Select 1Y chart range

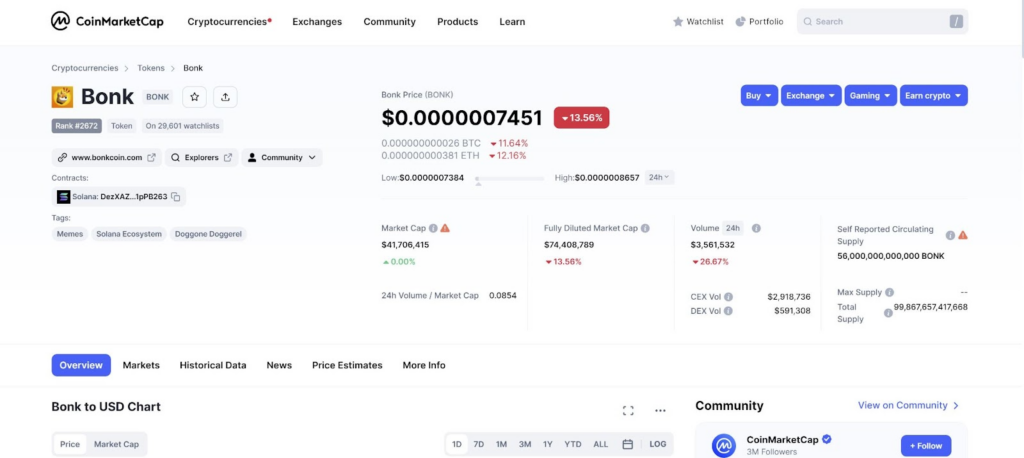tap(547, 444)
